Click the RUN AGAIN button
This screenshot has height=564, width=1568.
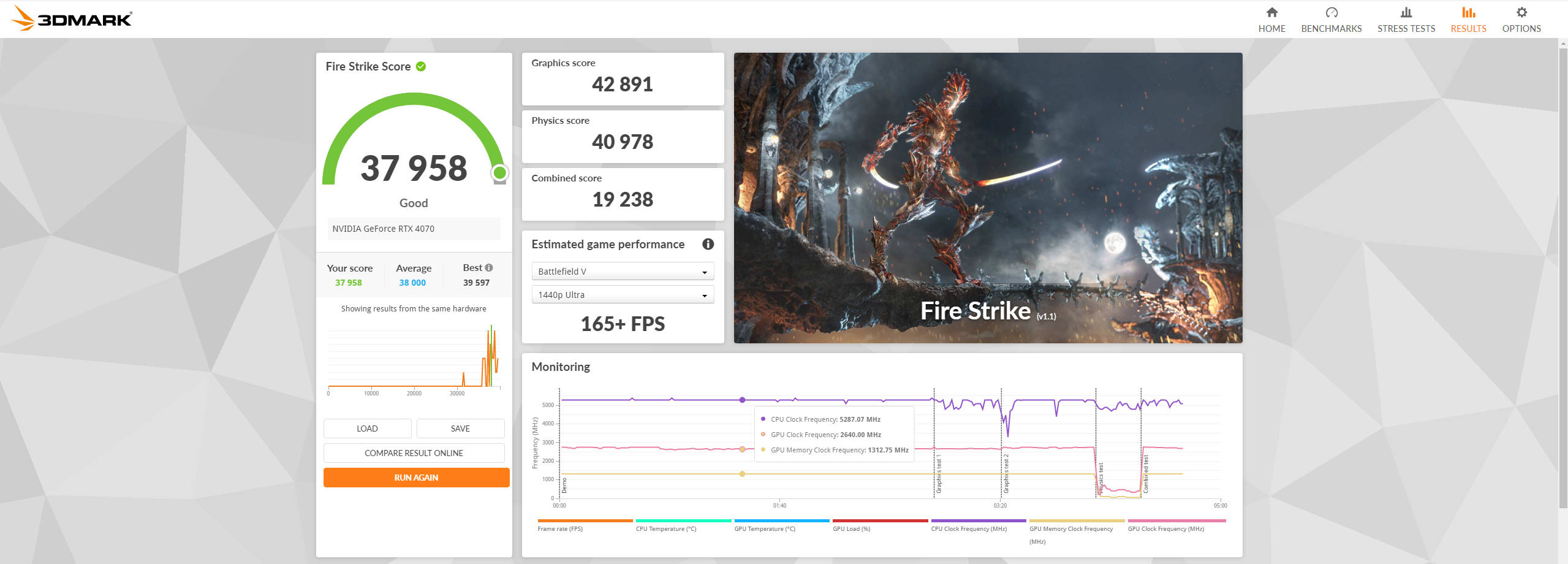click(416, 477)
